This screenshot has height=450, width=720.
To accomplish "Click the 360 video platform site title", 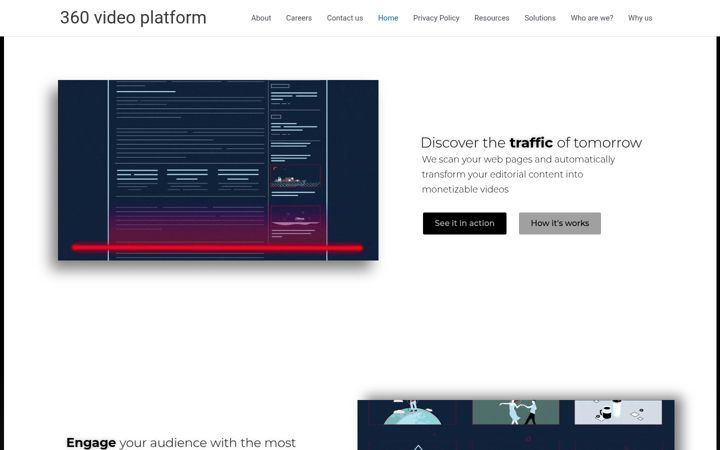I will pos(133,18).
